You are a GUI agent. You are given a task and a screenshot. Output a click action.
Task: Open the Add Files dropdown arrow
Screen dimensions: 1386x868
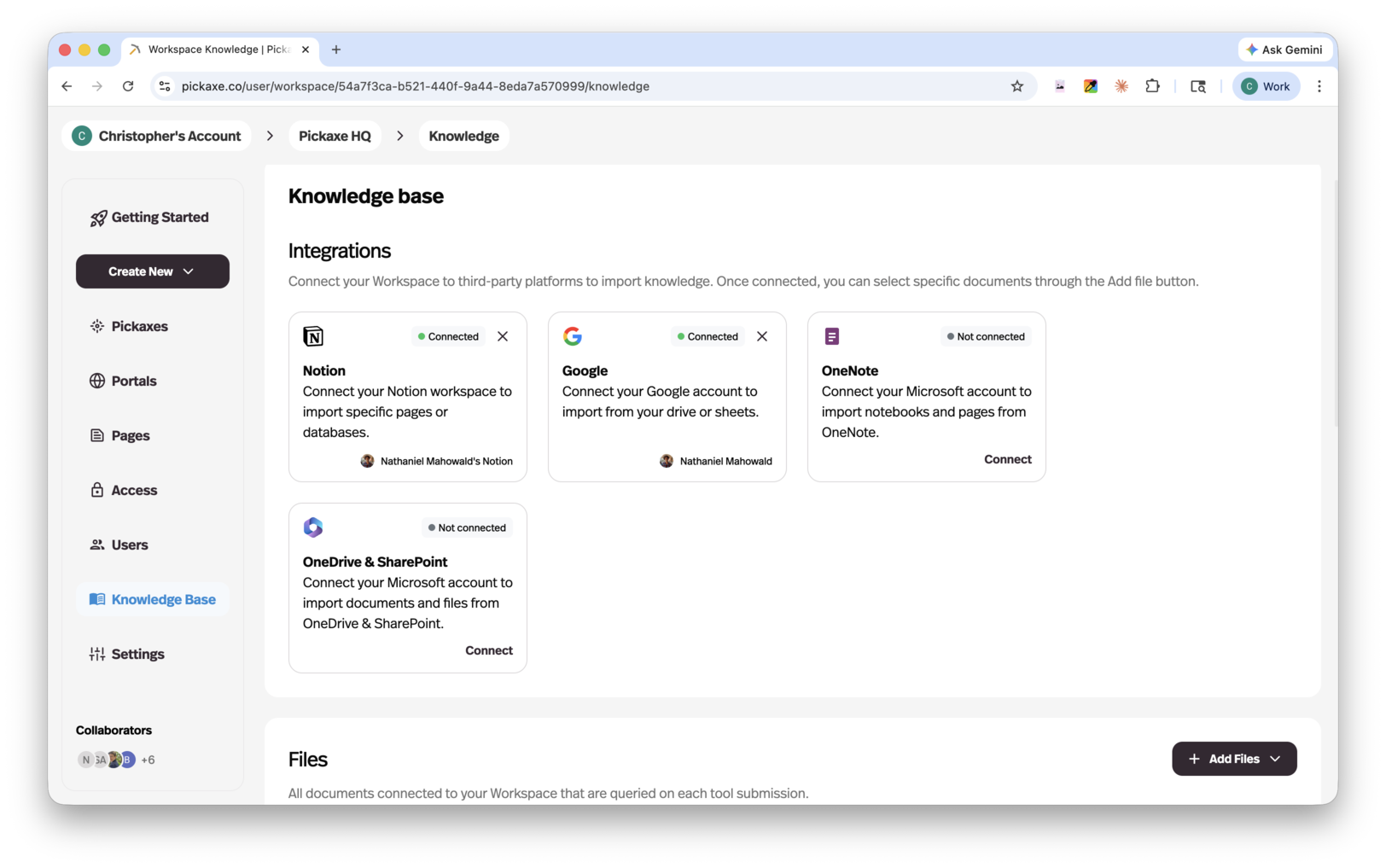pos(1276,759)
